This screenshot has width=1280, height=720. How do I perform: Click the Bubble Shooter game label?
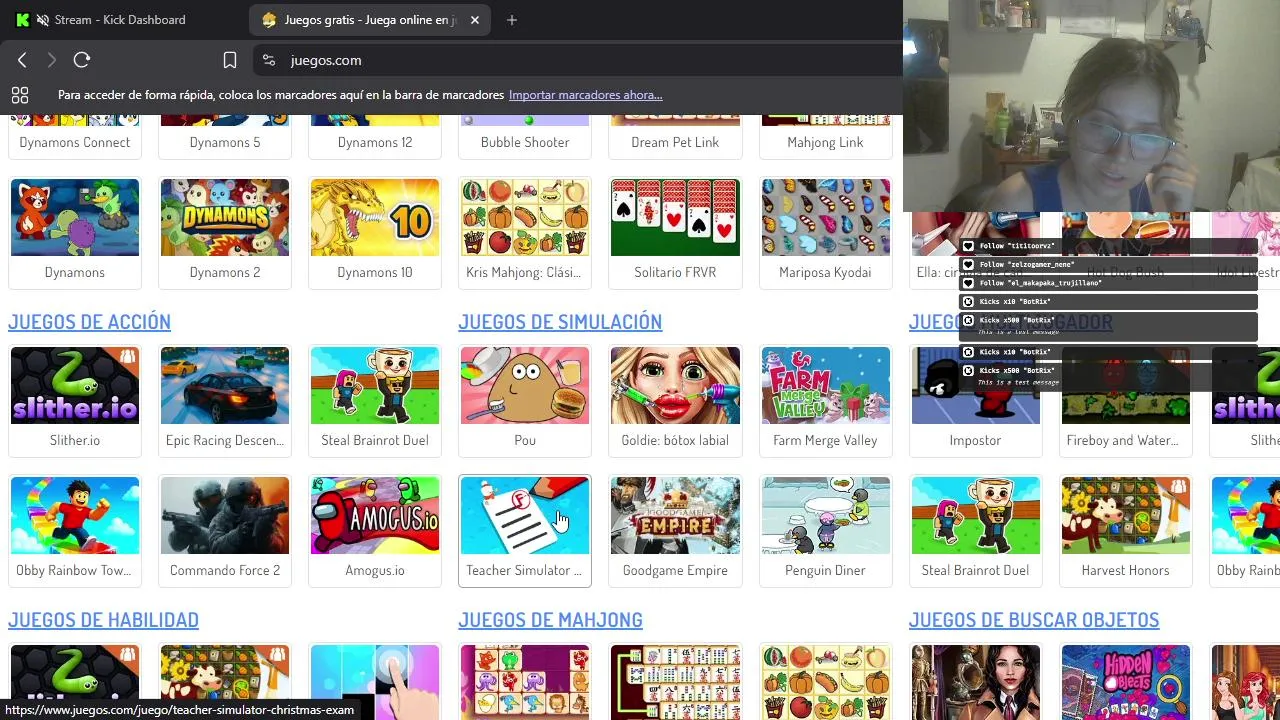point(525,142)
